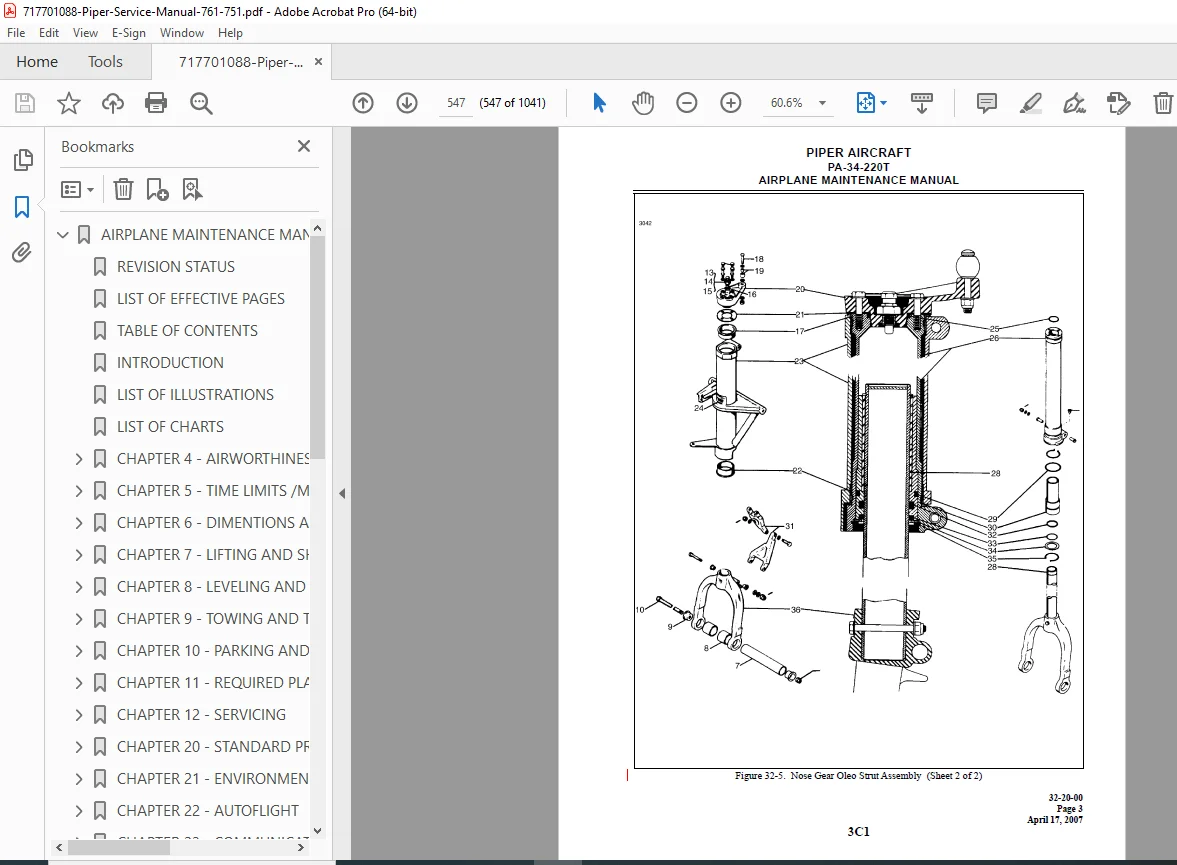The image size is (1177, 865).
Task: Print the document via printer icon
Action: (x=156, y=103)
